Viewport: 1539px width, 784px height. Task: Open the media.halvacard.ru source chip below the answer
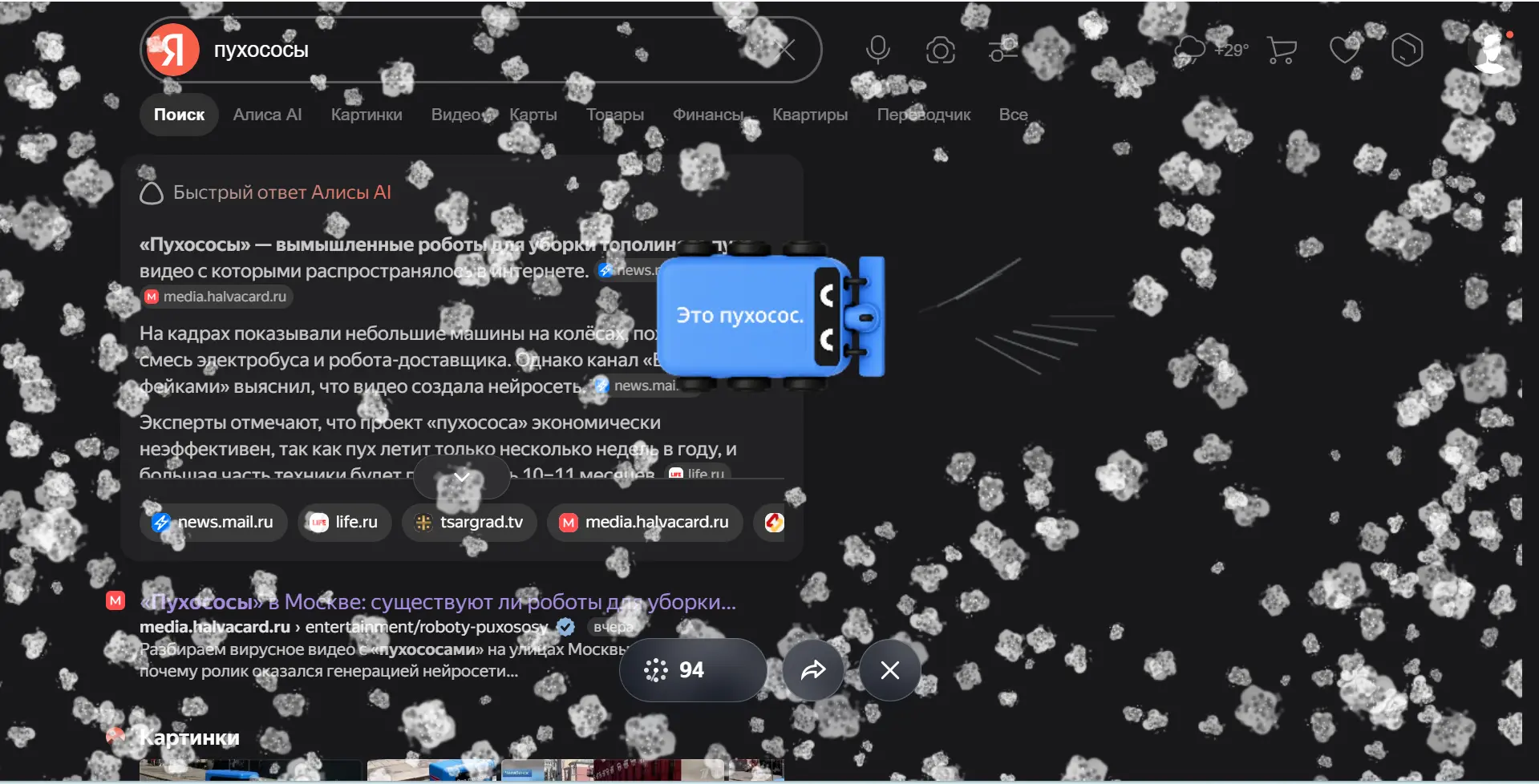[x=645, y=523]
